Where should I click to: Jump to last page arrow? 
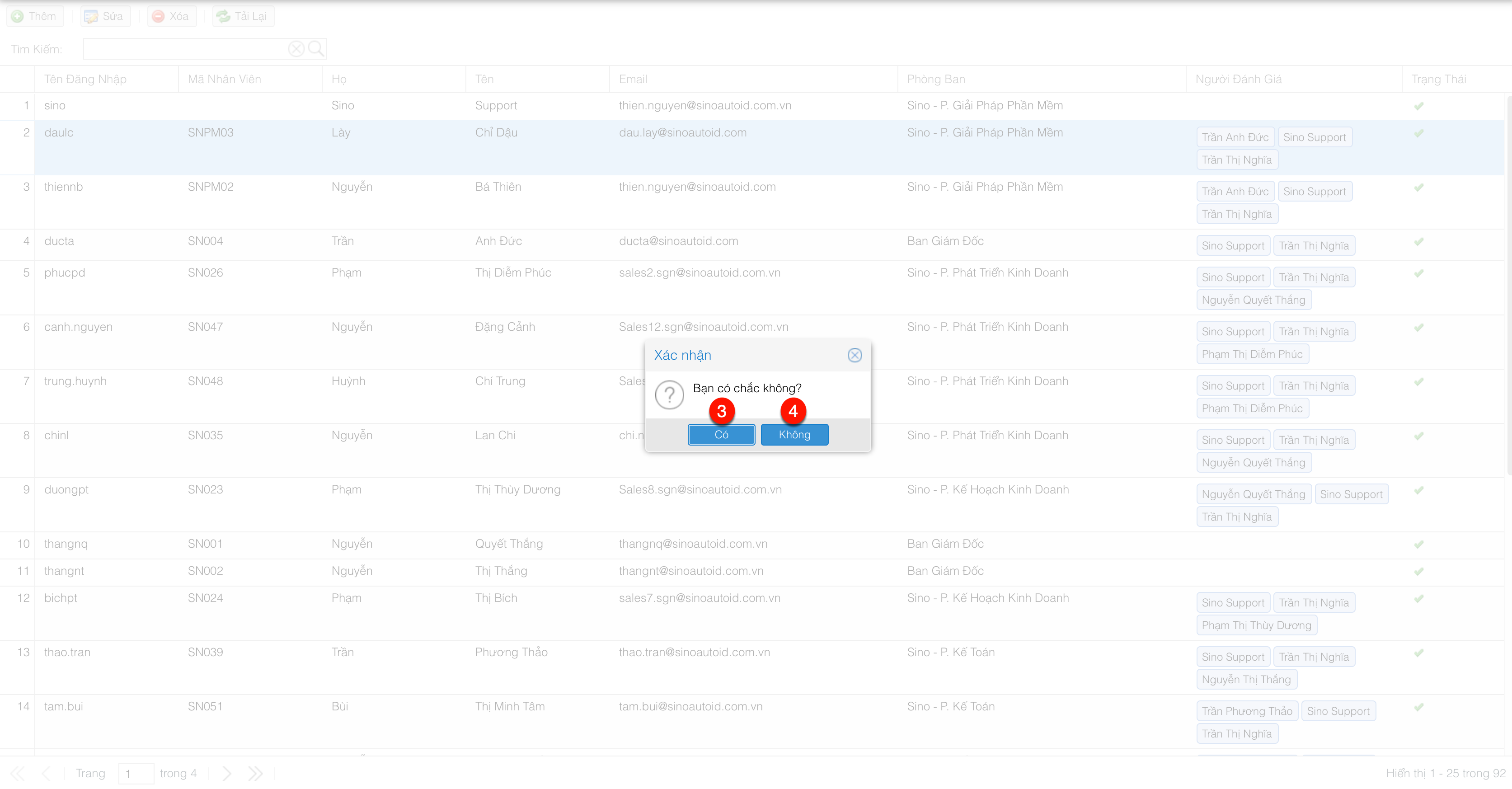[255, 773]
